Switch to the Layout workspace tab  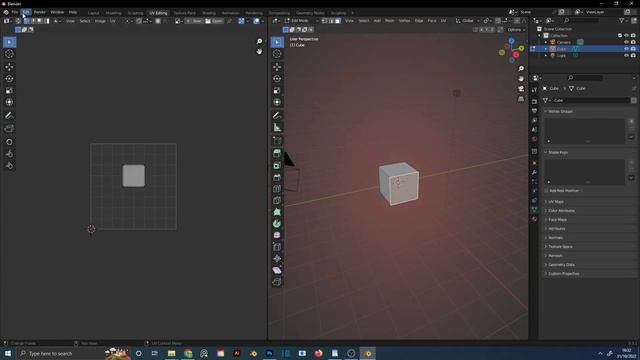coord(93,13)
